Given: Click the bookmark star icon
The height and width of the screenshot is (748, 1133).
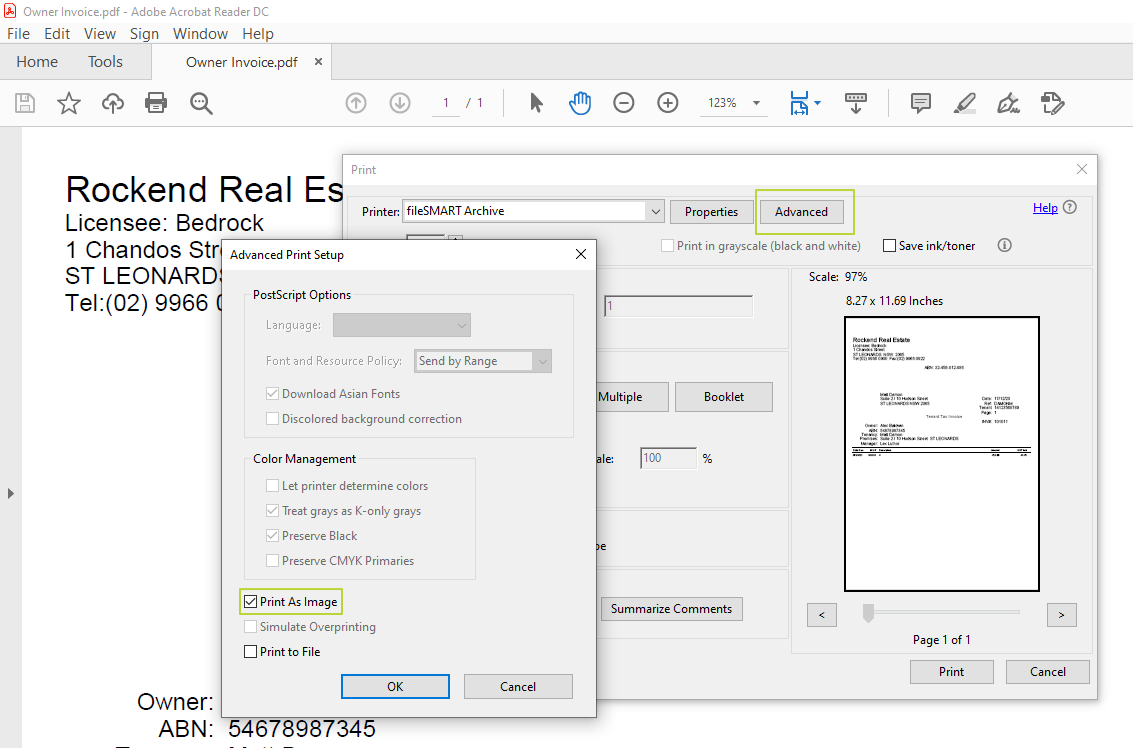Looking at the screenshot, I should point(69,103).
